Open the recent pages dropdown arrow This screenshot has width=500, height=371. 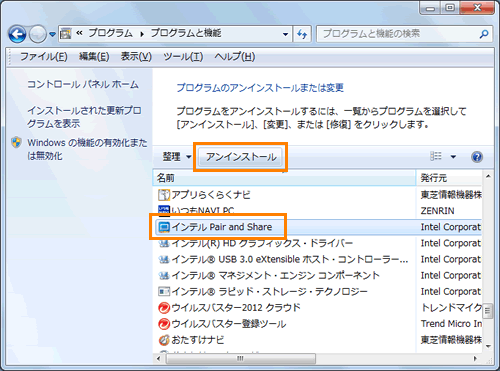[x=52, y=34]
